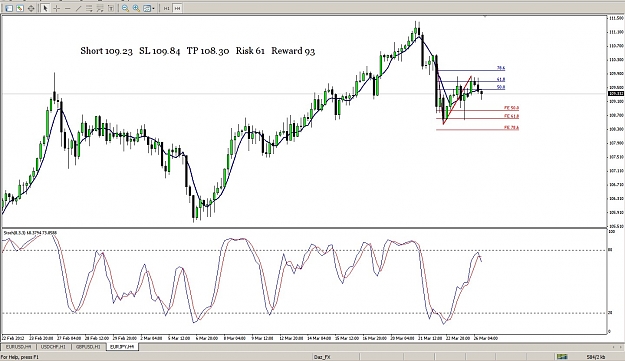Screen dimensions: 625x361
Task: Click the toolbar icon with the green pencil
Action: click(20, 8)
